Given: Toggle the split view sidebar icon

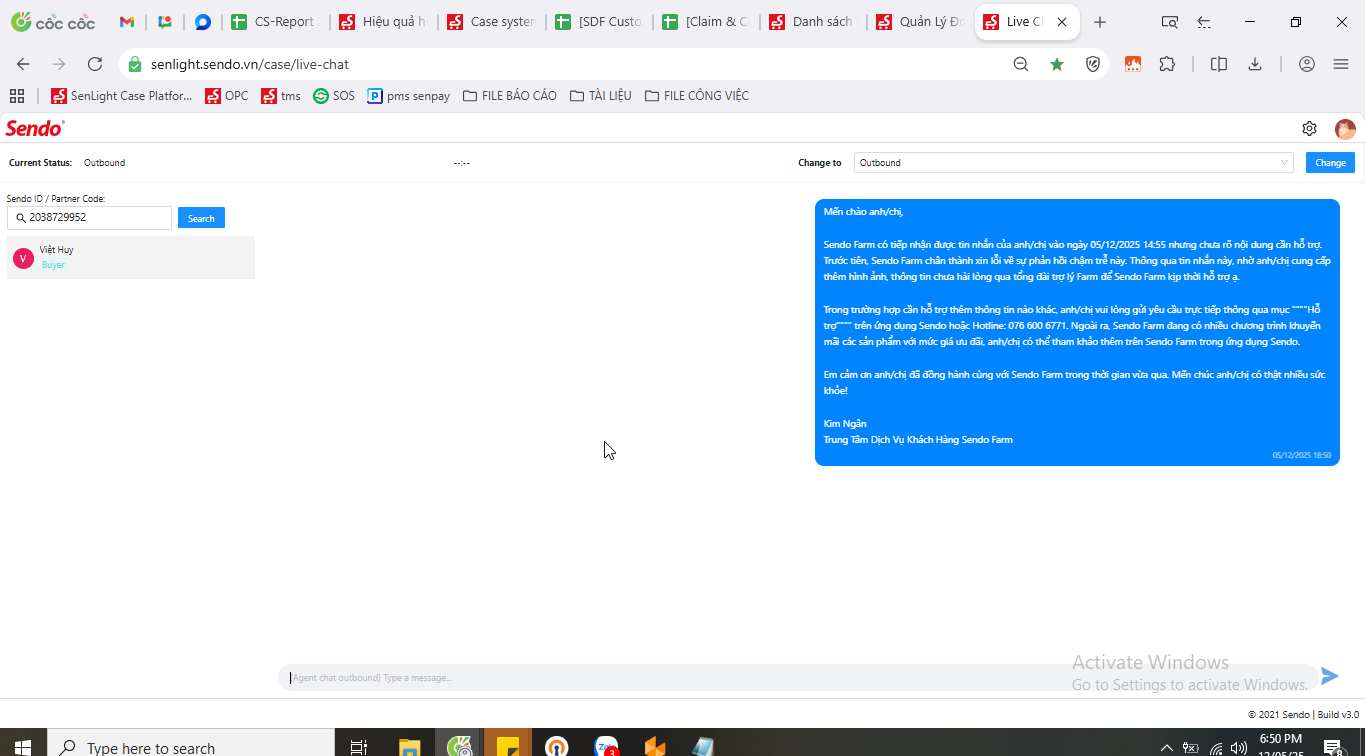Looking at the screenshot, I should point(1219,64).
